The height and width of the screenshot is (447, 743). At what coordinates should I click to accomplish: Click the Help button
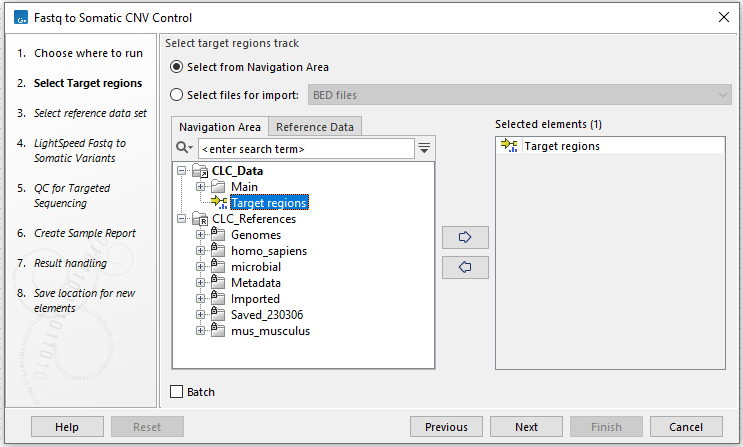(x=67, y=427)
